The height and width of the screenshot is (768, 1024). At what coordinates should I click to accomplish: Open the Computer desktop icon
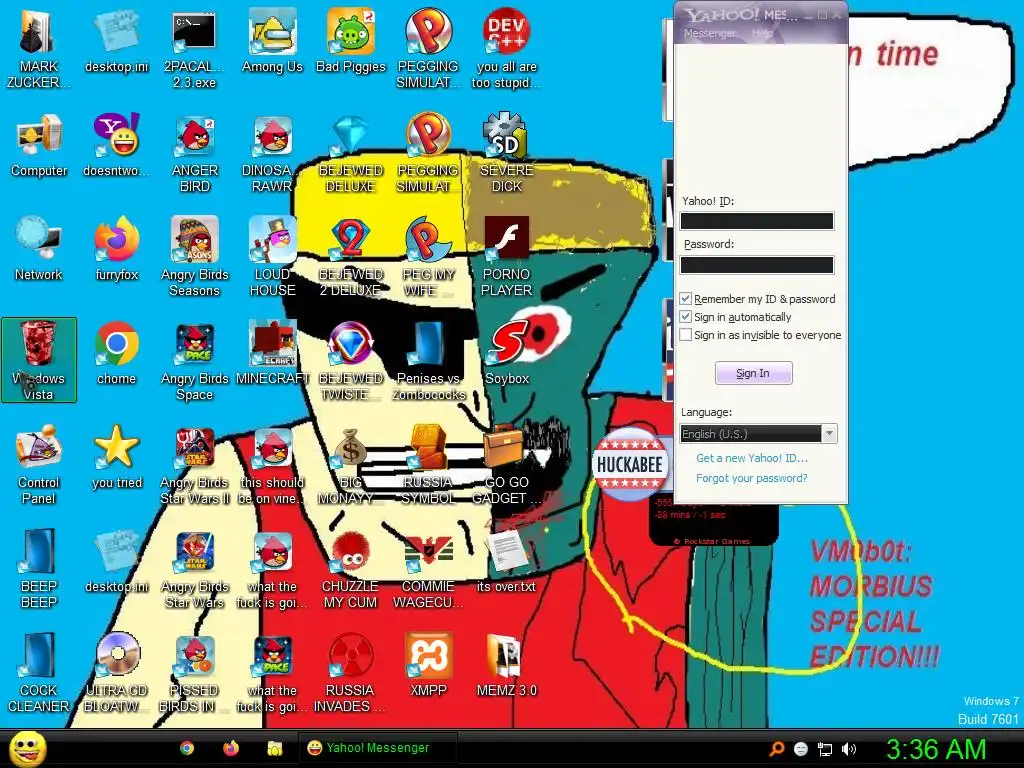click(39, 145)
